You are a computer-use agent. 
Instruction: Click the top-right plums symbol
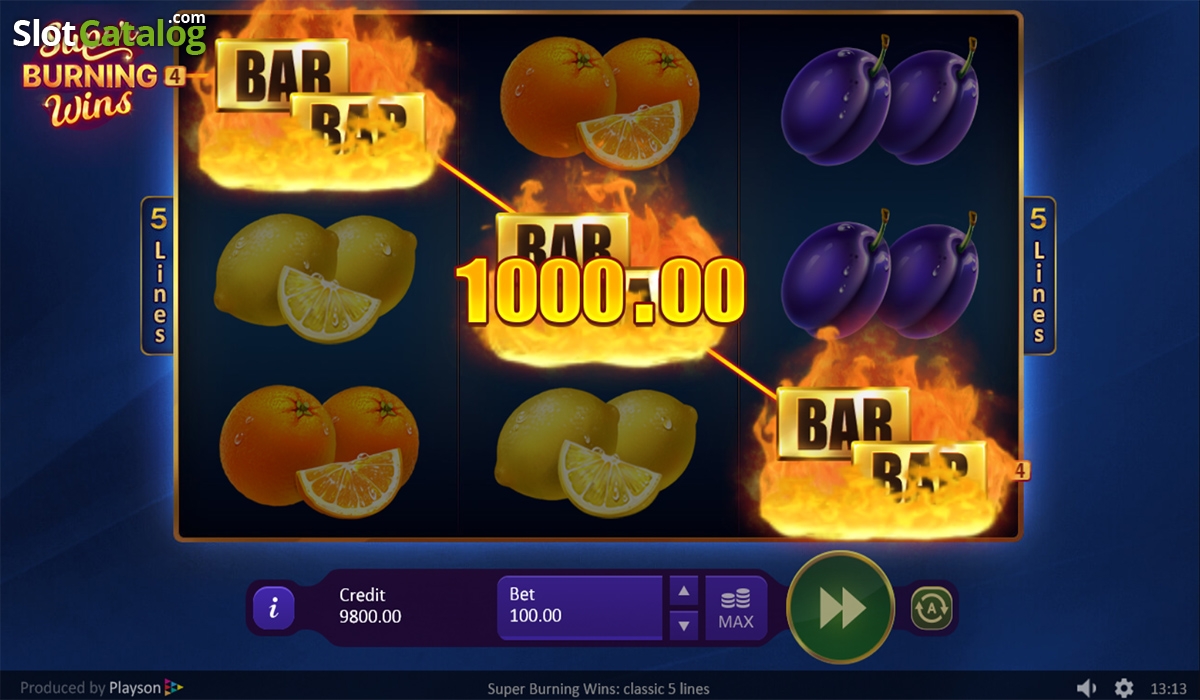point(881,100)
